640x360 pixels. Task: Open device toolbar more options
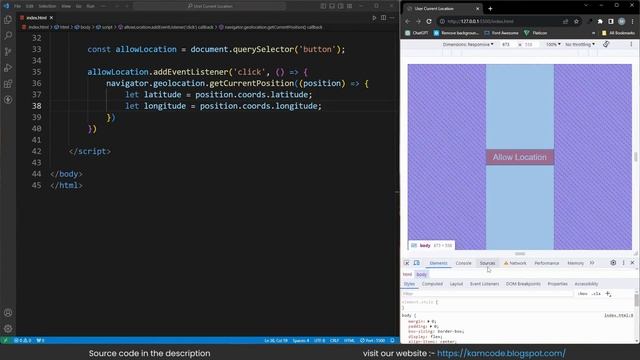[x=631, y=44]
